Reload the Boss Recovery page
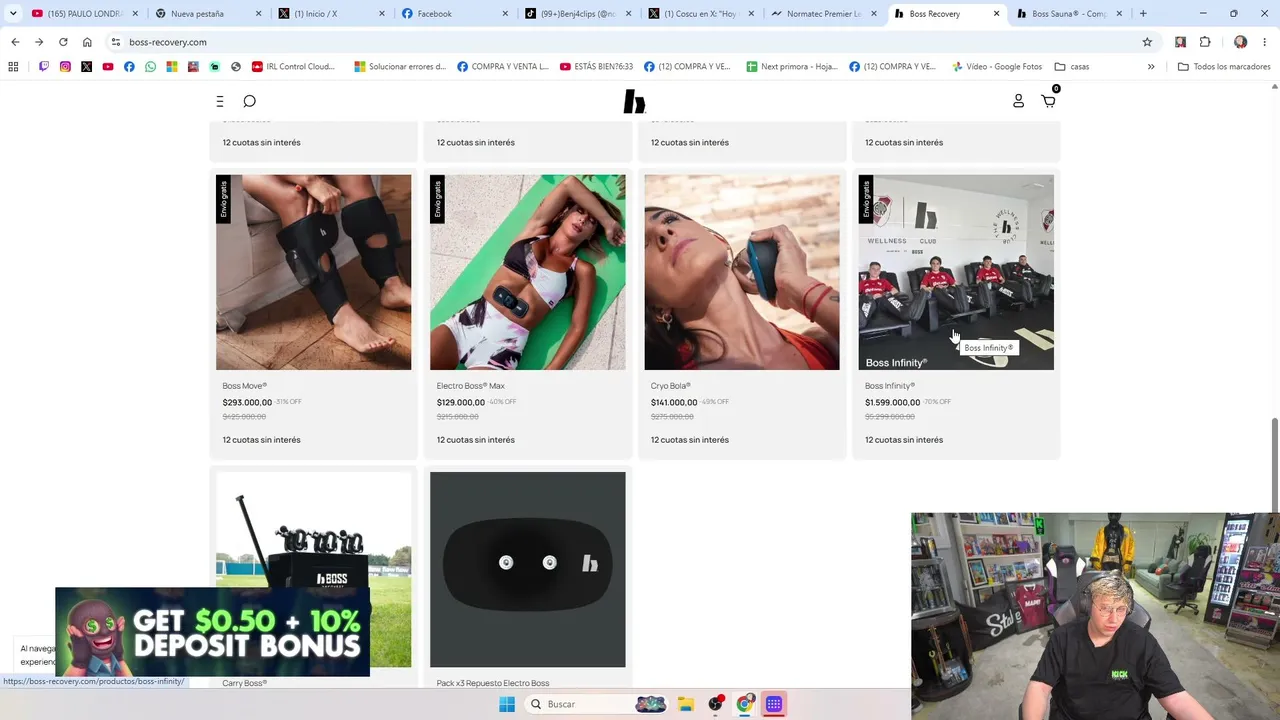 coord(63,42)
